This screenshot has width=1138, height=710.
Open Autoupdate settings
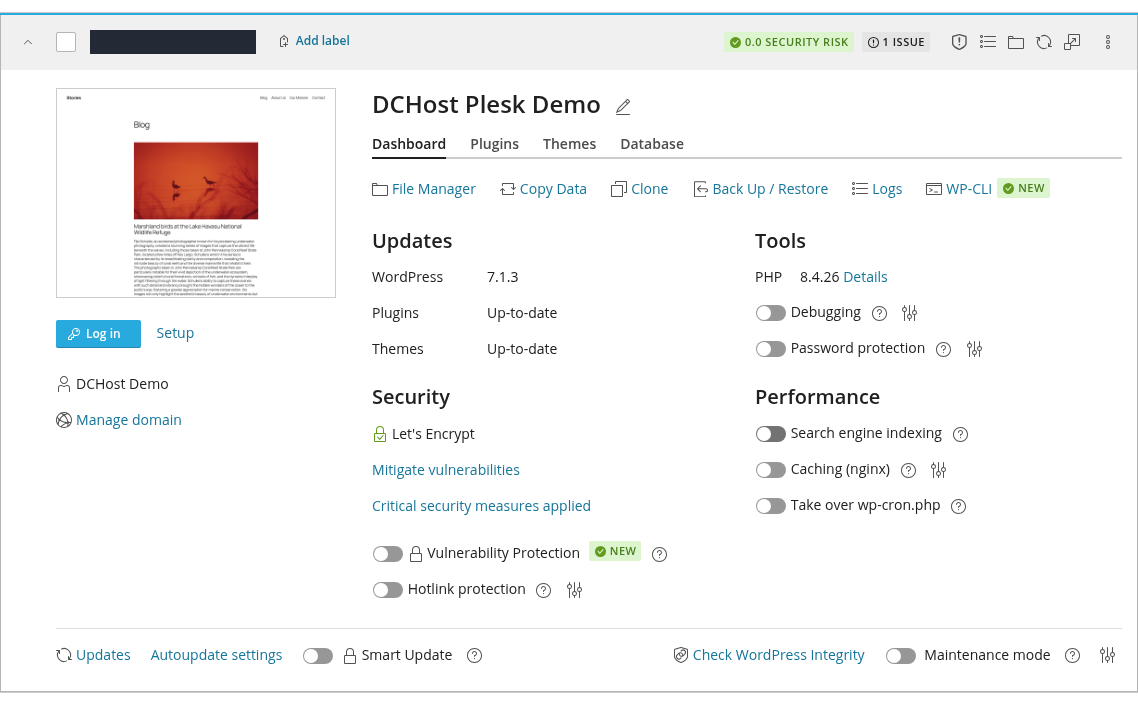pyautogui.click(x=216, y=655)
